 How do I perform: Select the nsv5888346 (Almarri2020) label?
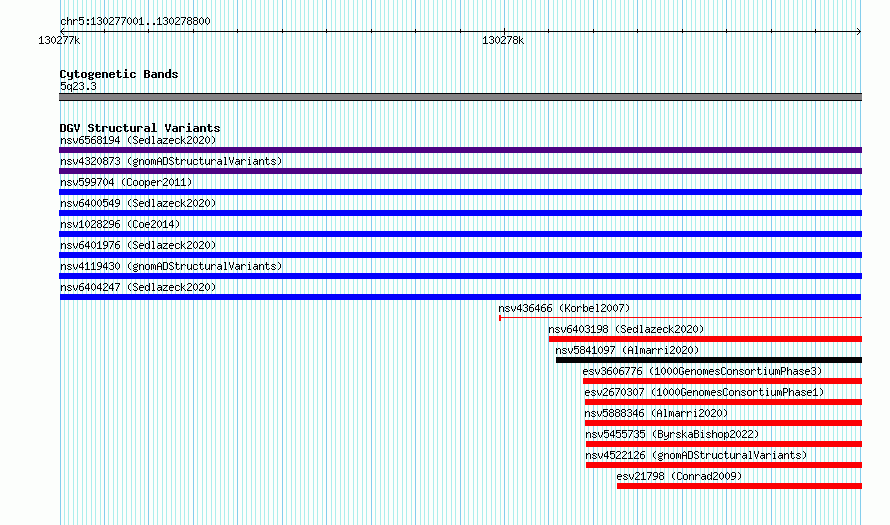coord(656,413)
